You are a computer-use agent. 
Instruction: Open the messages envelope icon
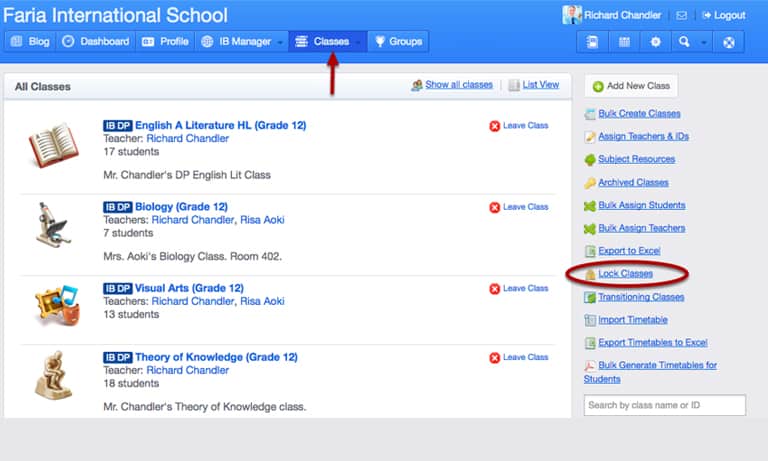coord(681,15)
